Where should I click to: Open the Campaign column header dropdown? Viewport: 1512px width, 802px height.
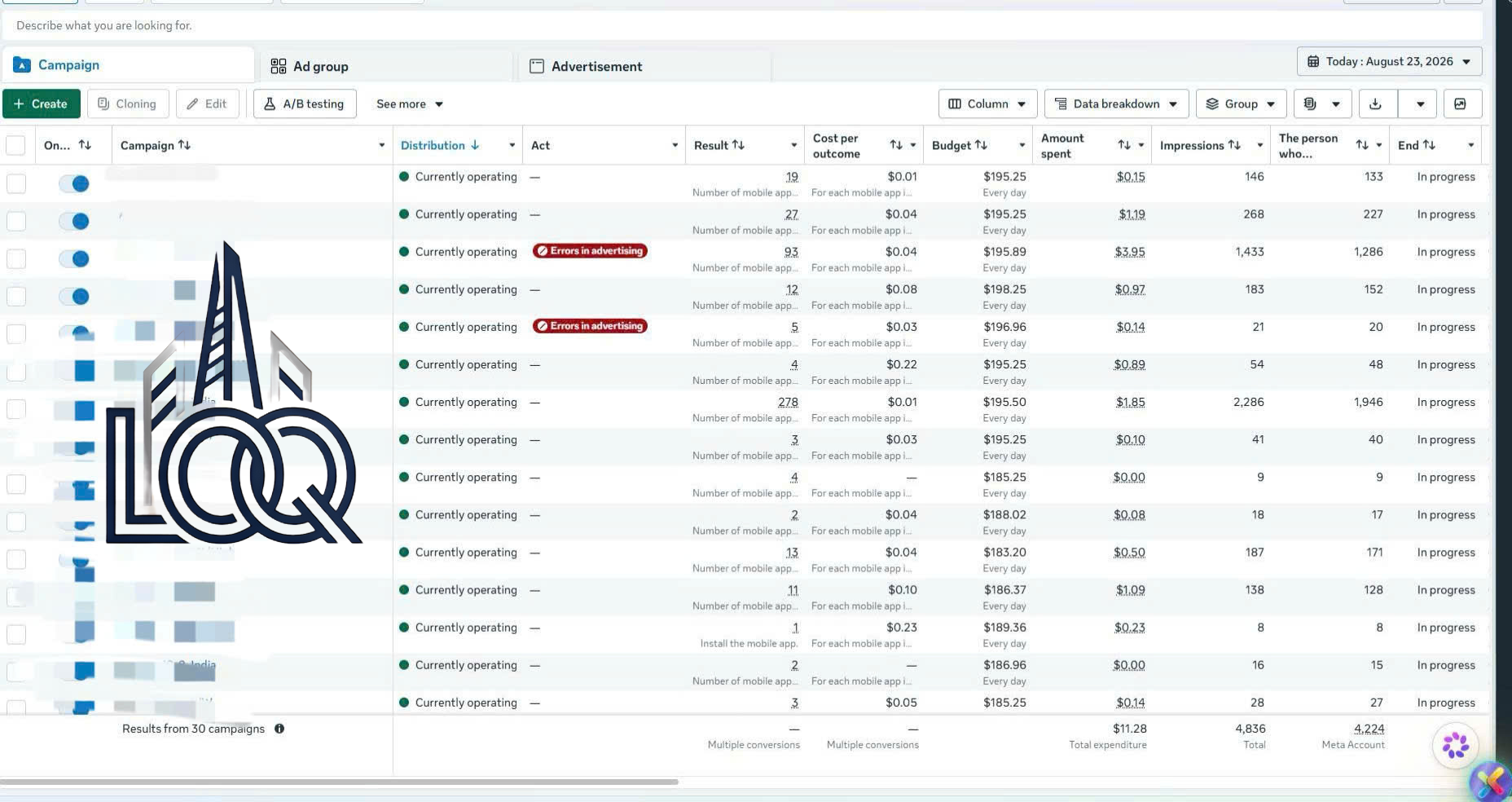click(x=381, y=145)
